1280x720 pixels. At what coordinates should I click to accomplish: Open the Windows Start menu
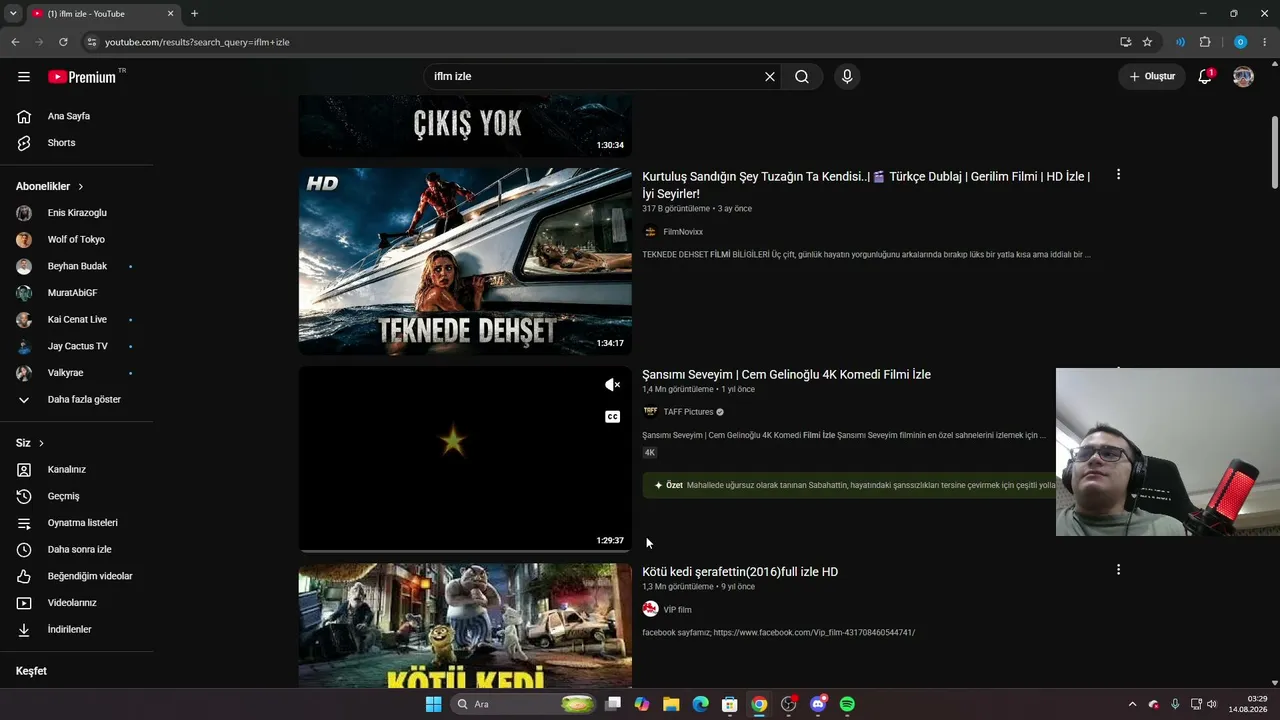(x=433, y=704)
